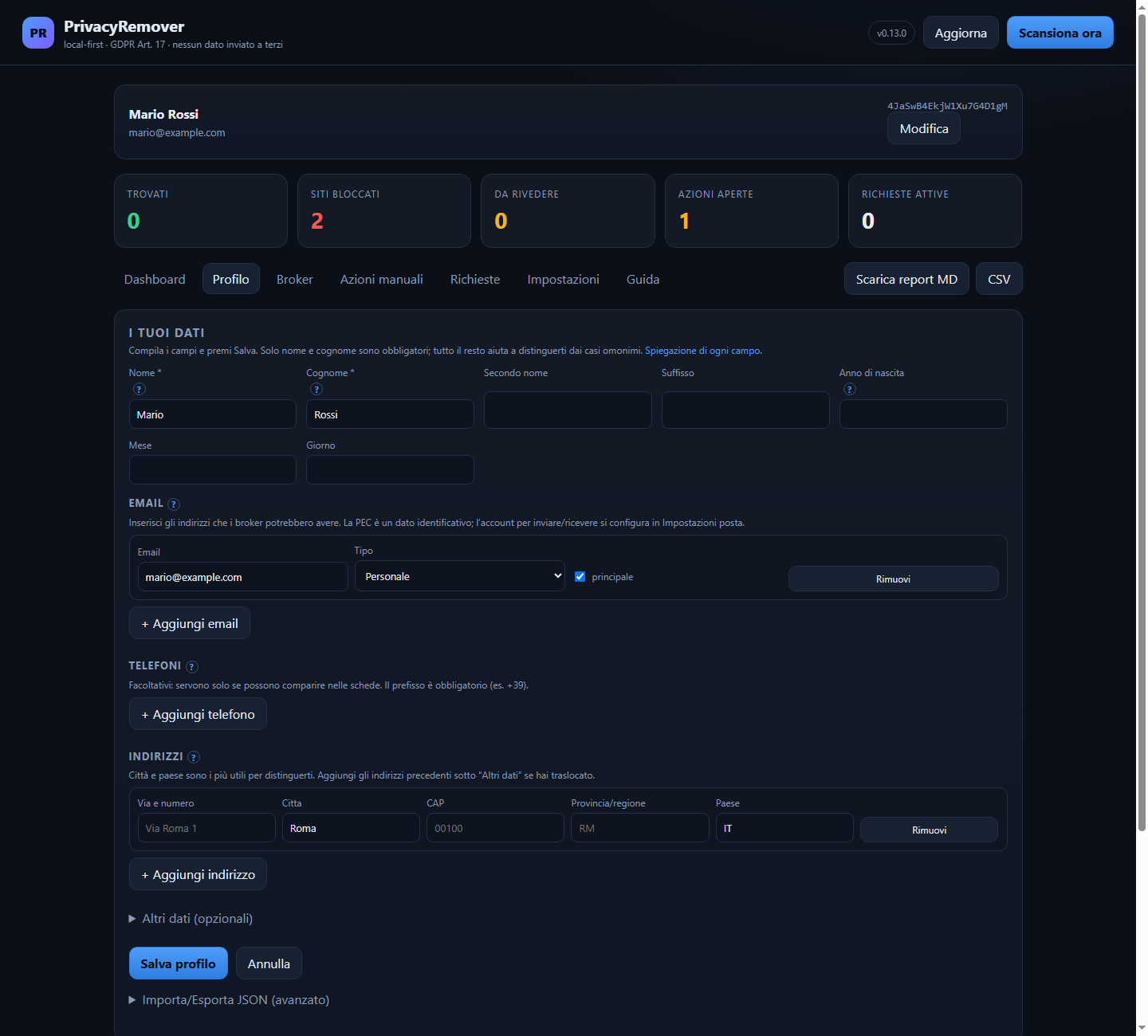This screenshot has height=1036, width=1148.
Task: Open the help icon next to INDIRIZZI heading
Action: pyautogui.click(x=194, y=757)
